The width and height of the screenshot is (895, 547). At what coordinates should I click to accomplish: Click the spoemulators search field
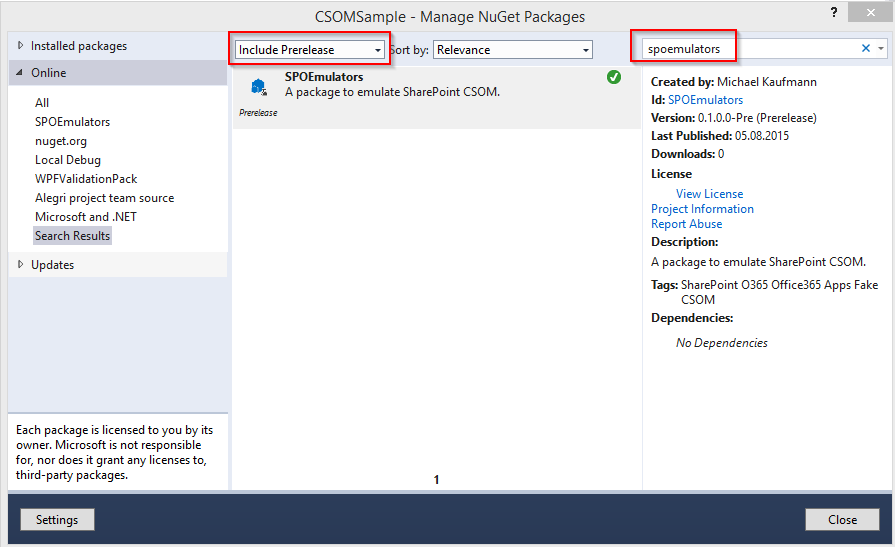click(x=745, y=49)
